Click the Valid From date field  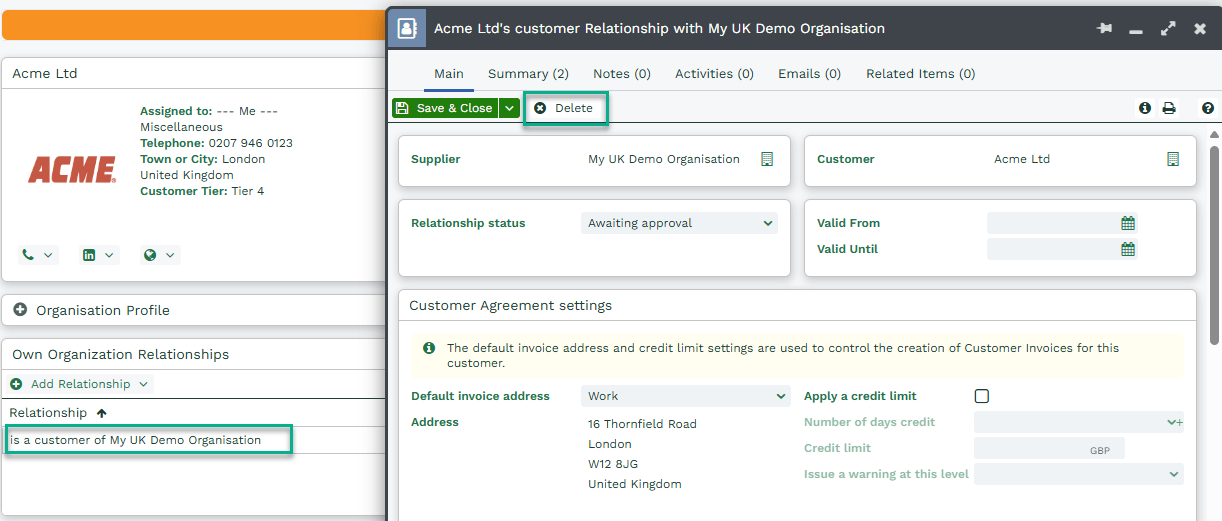point(1053,223)
